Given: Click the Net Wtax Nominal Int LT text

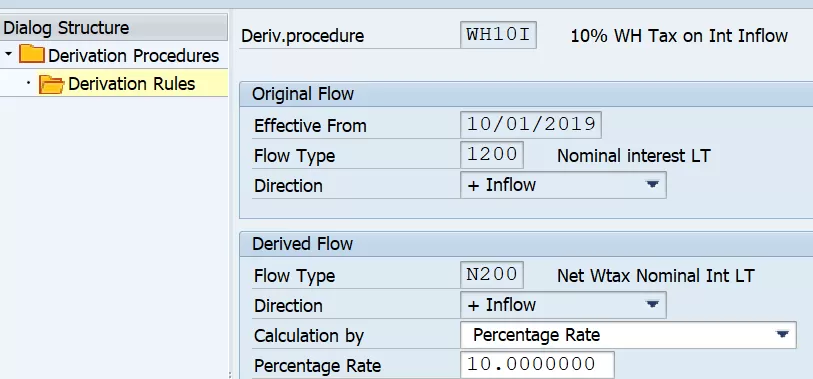Looking at the screenshot, I should click(x=655, y=275).
